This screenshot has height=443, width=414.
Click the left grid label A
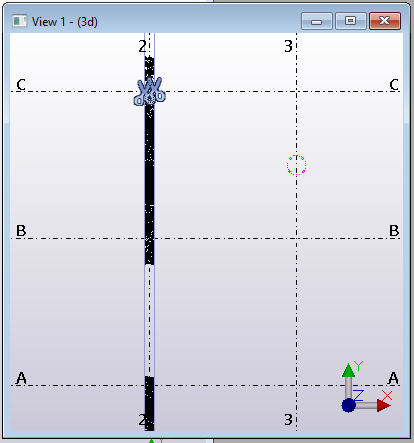pos(21,378)
